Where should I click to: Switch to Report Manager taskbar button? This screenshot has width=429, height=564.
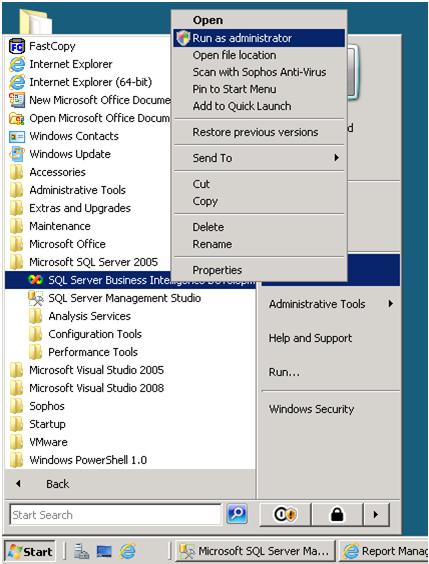pyautogui.click(x=384, y=551)
